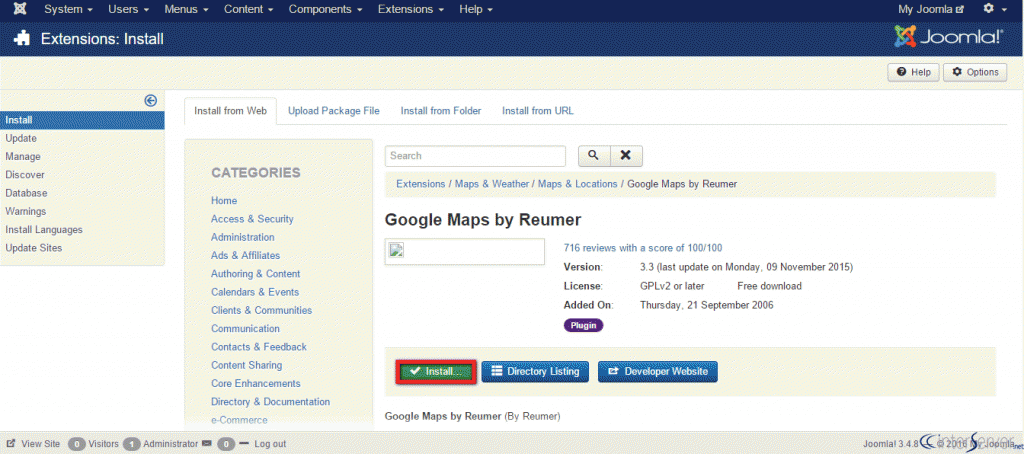1024x454 pixels.
Task: Select Contacts & Feedback category
Action: pos(259,347)
